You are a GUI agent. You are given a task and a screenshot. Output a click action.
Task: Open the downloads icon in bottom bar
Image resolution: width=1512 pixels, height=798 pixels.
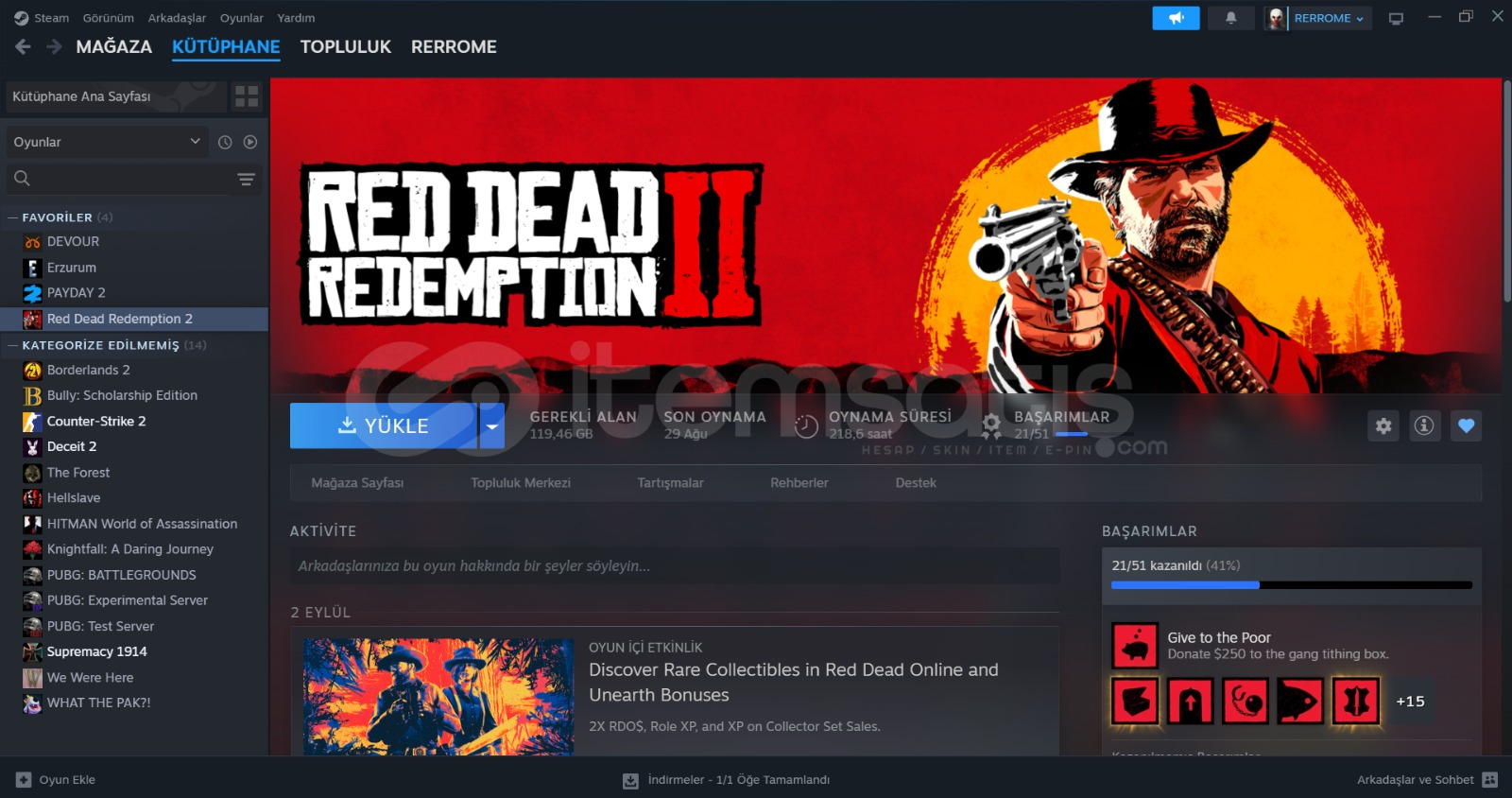[x=630, y=780]
